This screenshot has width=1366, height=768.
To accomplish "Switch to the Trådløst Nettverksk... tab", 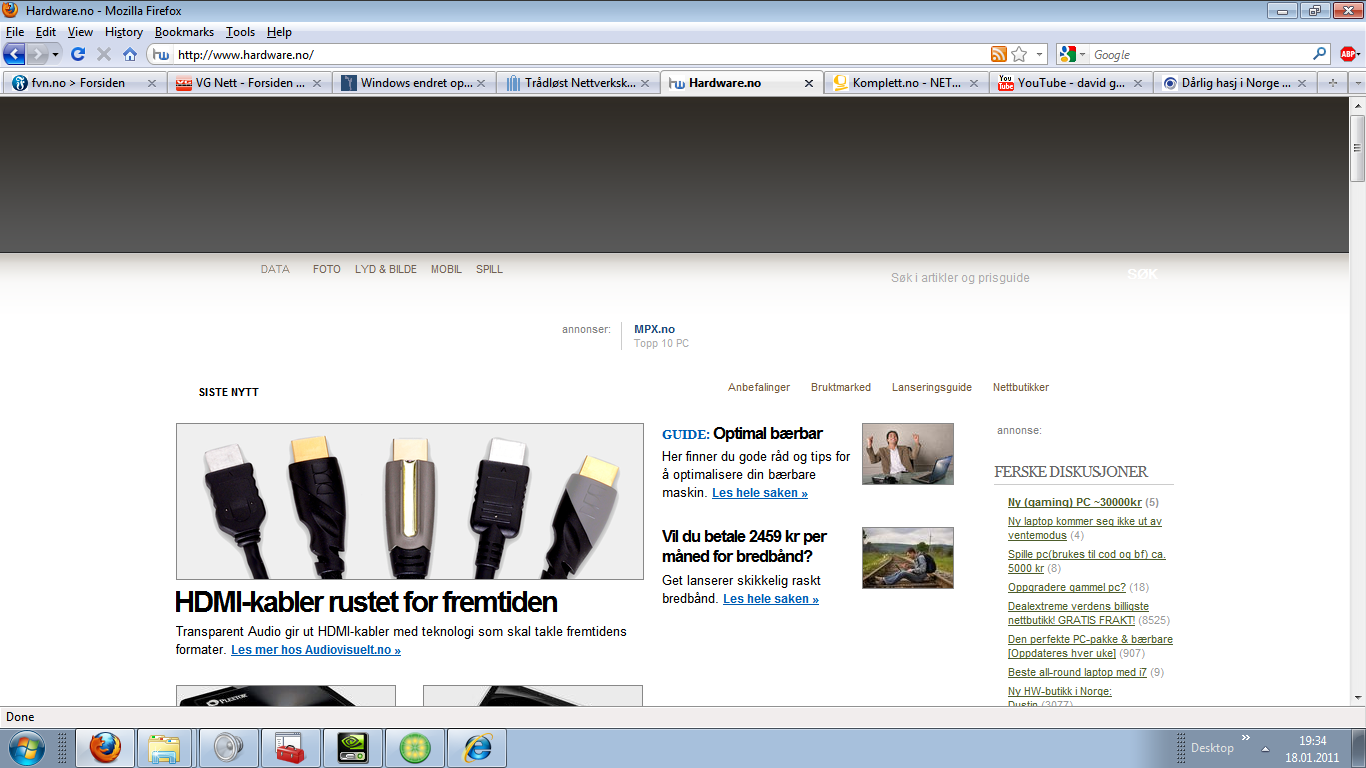I will (x=577, y=83).
